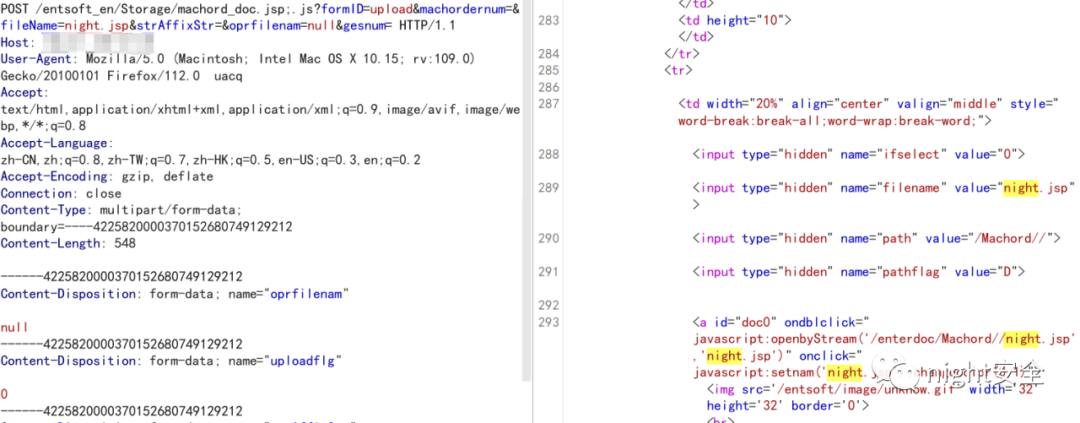Click the Connection: close header
The height and width of the screenshot is (423, 1080).
pos(61,194)
